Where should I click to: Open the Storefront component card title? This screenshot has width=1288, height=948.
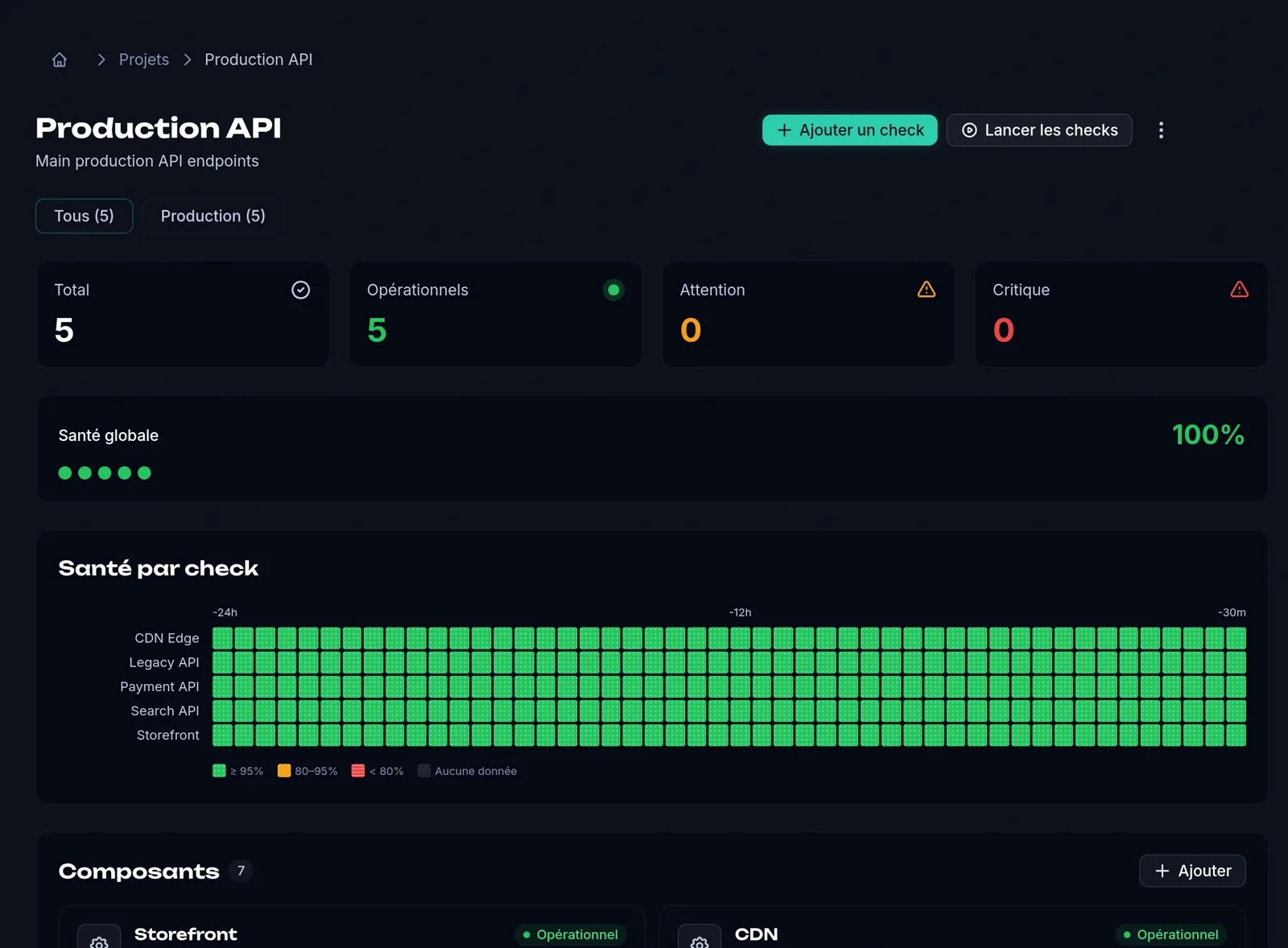coord(186,934)
